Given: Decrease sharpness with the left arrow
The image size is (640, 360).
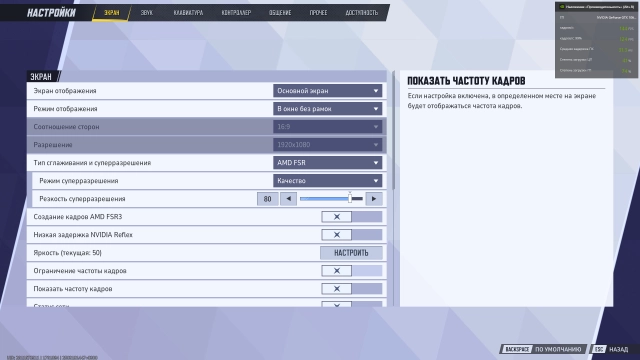Looking at the screenshot, I should (x=289, y=199).
